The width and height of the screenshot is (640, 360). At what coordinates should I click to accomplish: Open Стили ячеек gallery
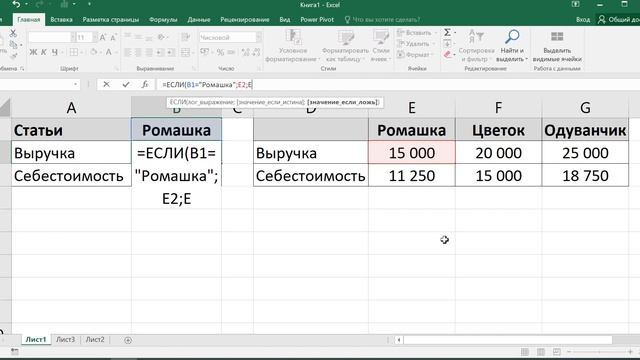click(x=381, y=46)
